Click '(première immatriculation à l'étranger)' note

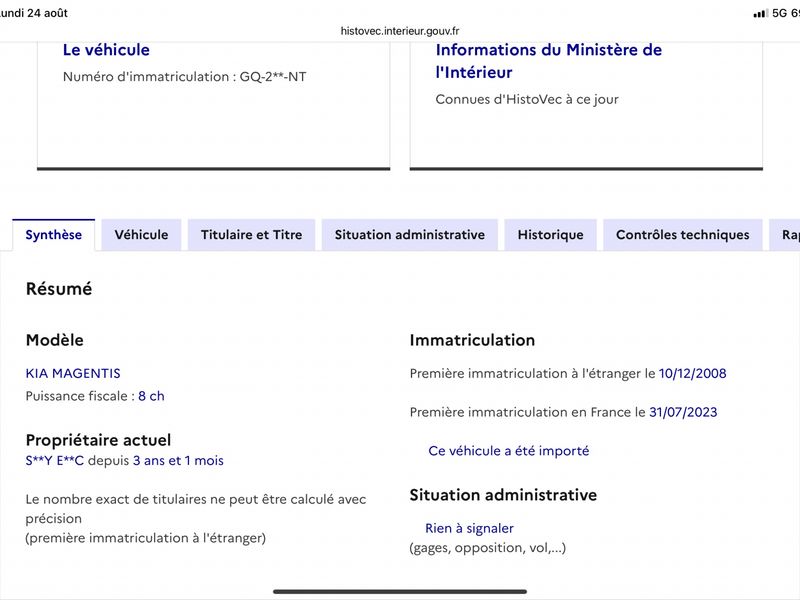(145, 538)
